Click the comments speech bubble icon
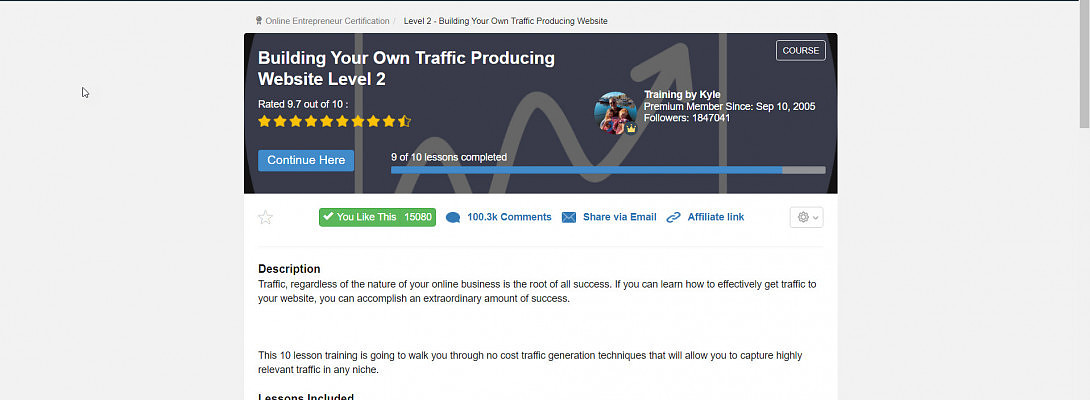Viewport: 1090px width, 400px height. tap(453, 218)
